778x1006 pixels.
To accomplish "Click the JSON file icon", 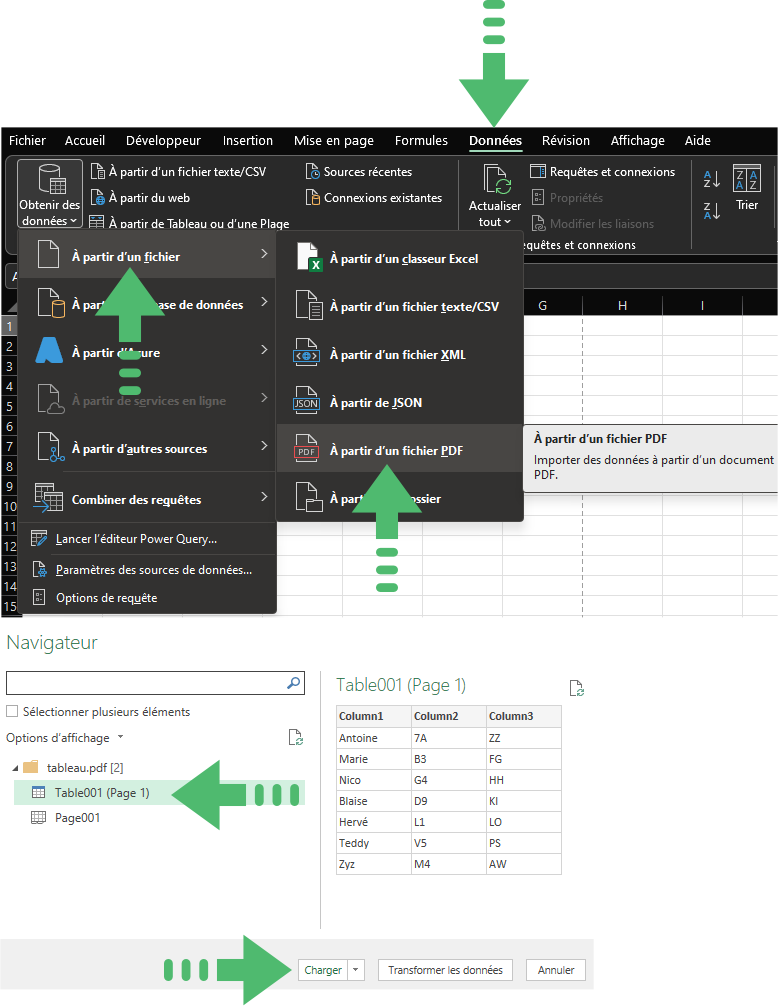I will coord(307,400).
